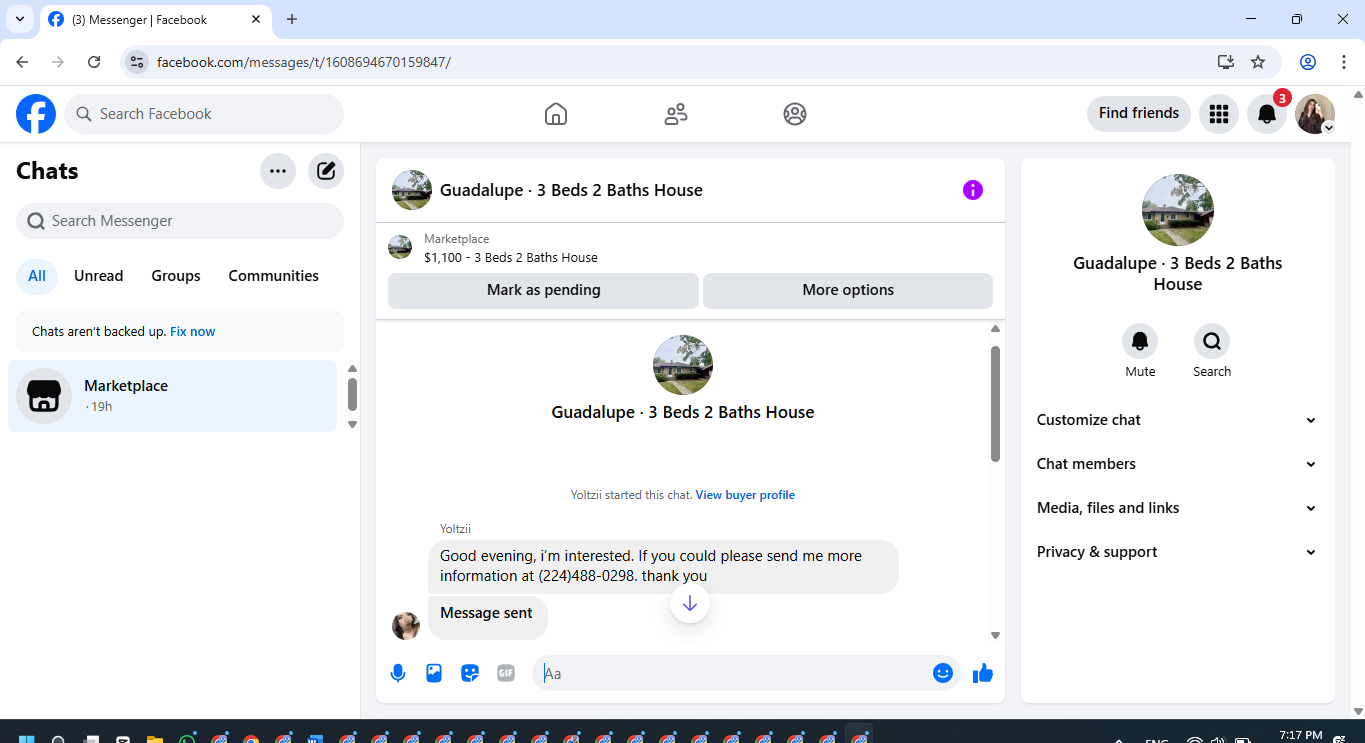
Task: Select the All chats filter
Action: (x=37, y=276)
